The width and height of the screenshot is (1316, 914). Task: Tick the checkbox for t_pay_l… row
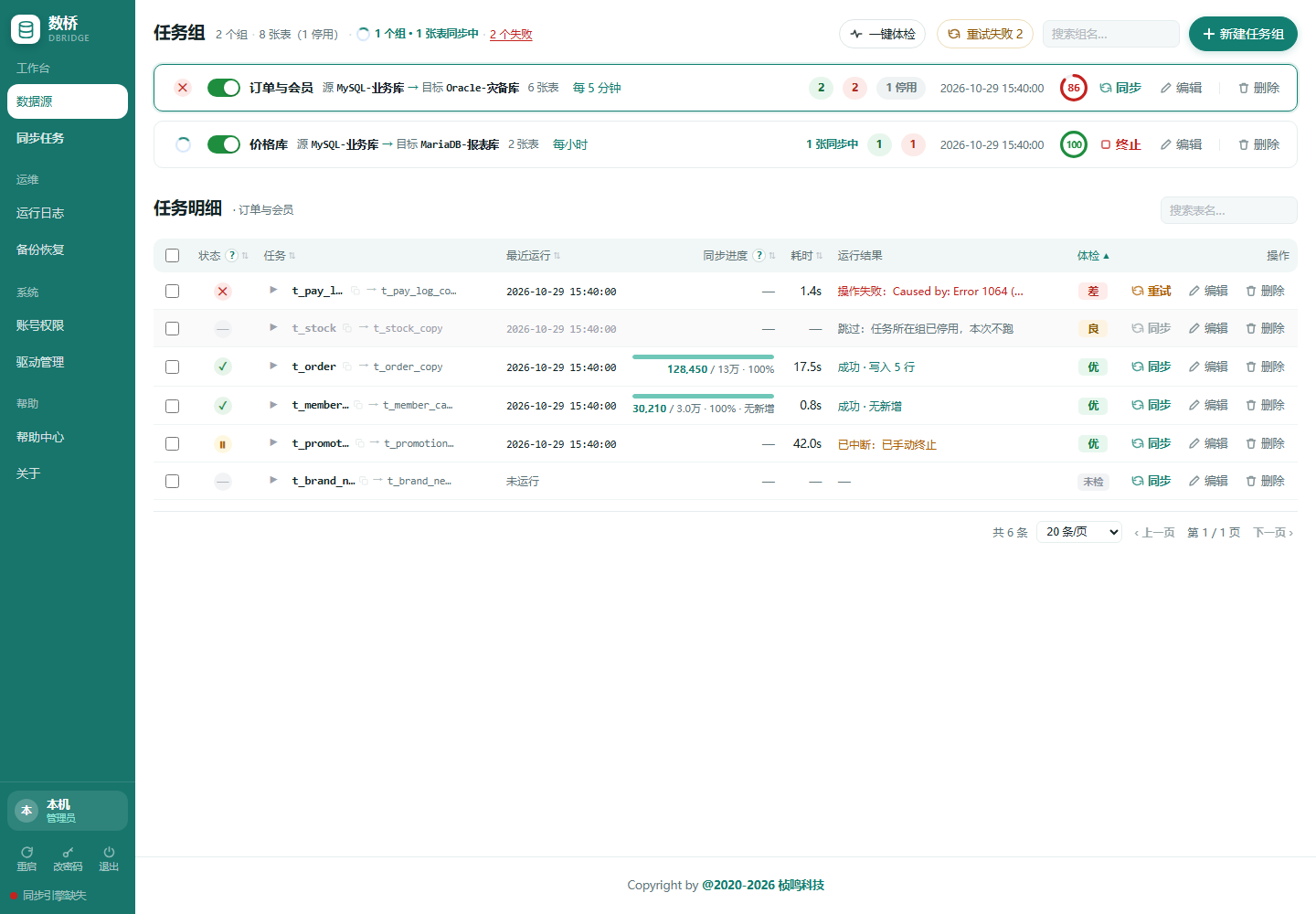tap(172, 291)
